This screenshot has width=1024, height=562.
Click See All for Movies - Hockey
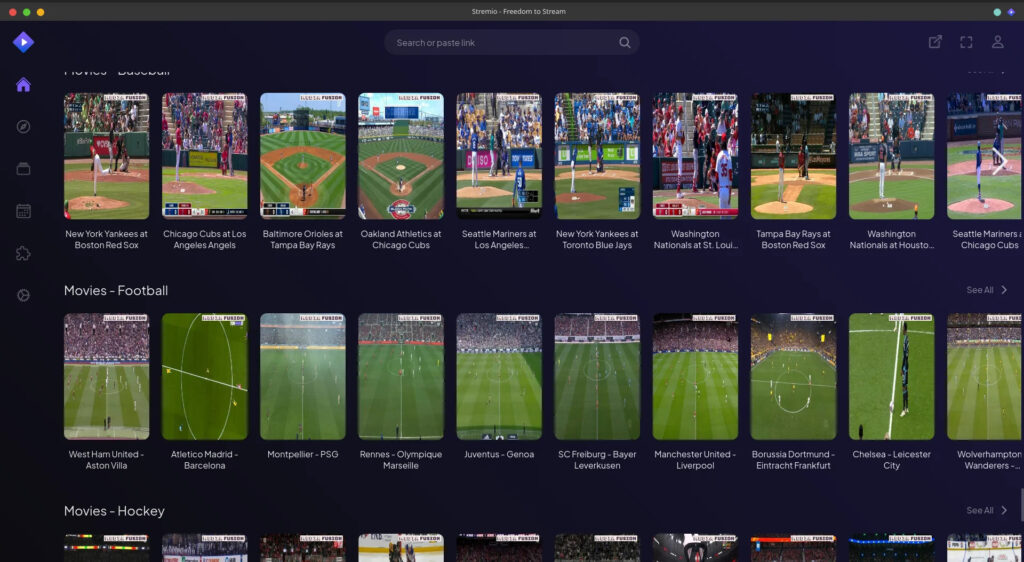pos(980,510)
